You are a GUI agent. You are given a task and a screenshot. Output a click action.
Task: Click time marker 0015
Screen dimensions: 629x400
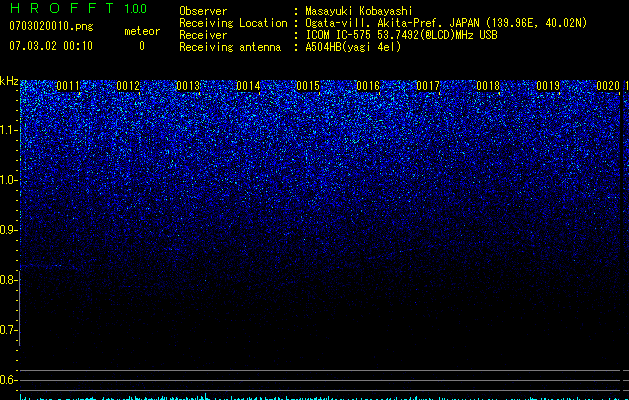[308, 86]
